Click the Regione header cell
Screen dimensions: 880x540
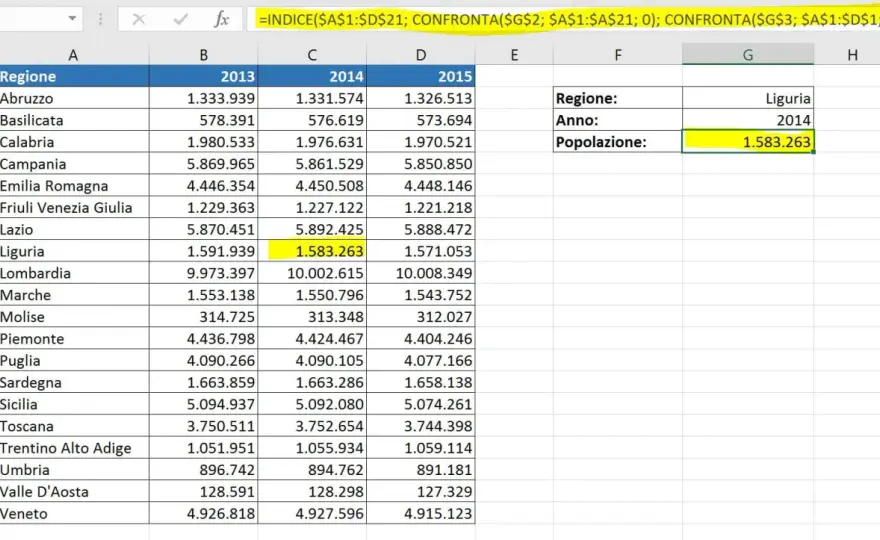[75, 76]
